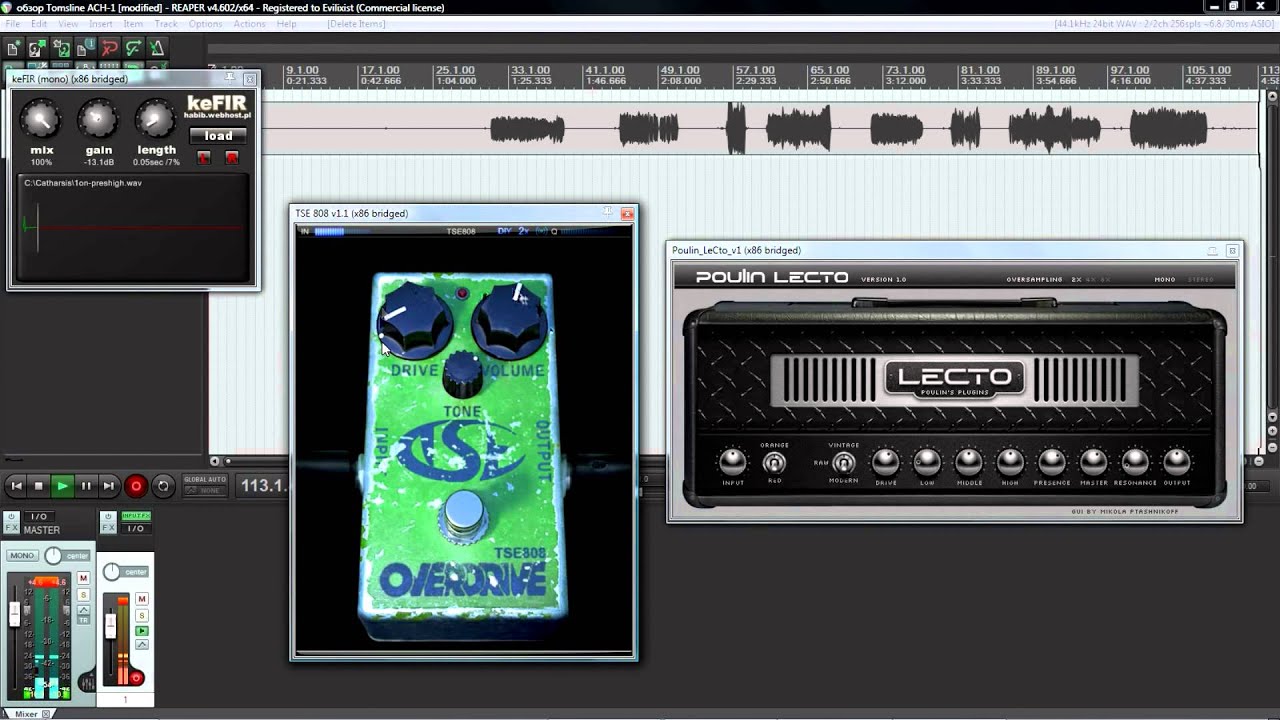Image resolution: width=1280 pixels, height=720 pixels.
Task: Turn the Lecto High knob
Action: point(1010,461)
